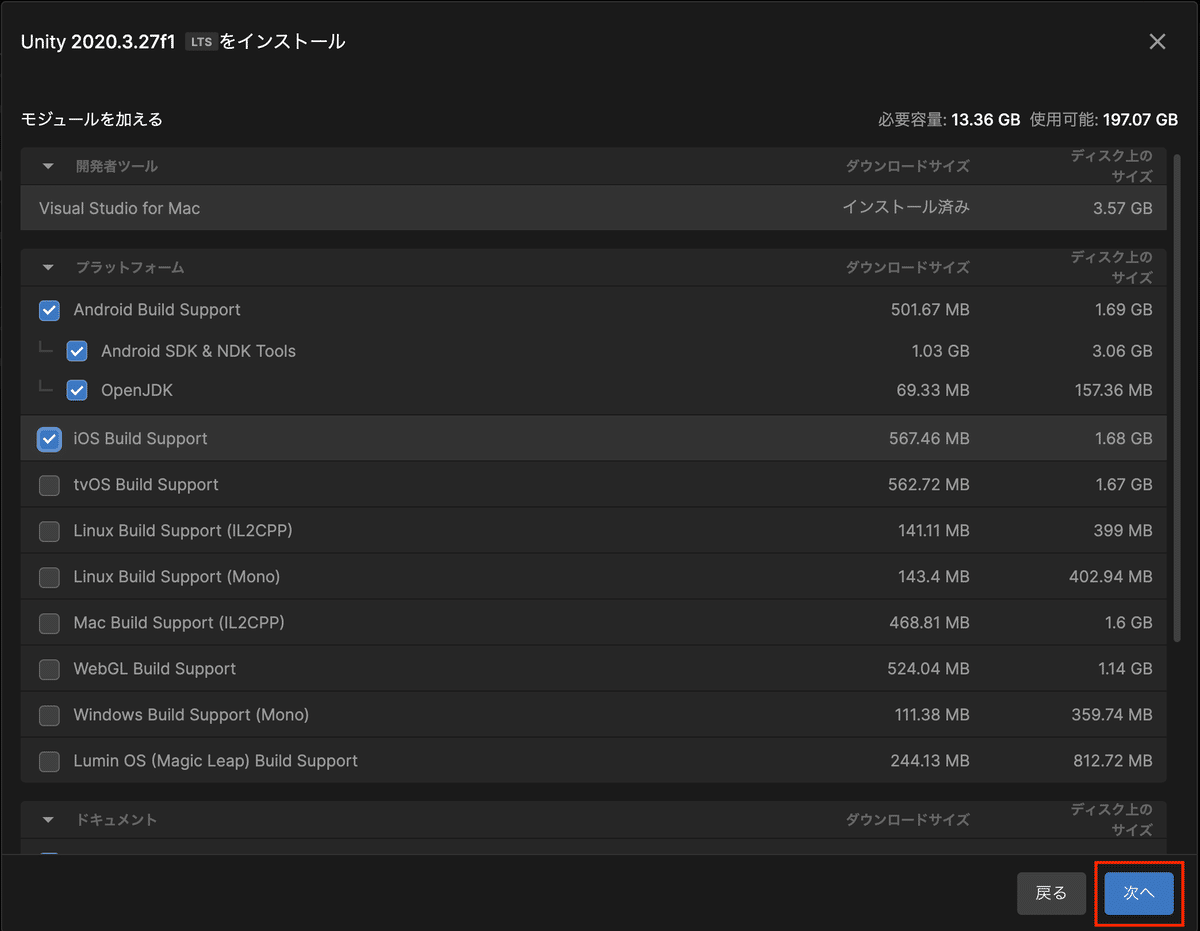1200x931 pixels.
Task: Click the 次へ next button
Action: click(x=1139, y=894)
